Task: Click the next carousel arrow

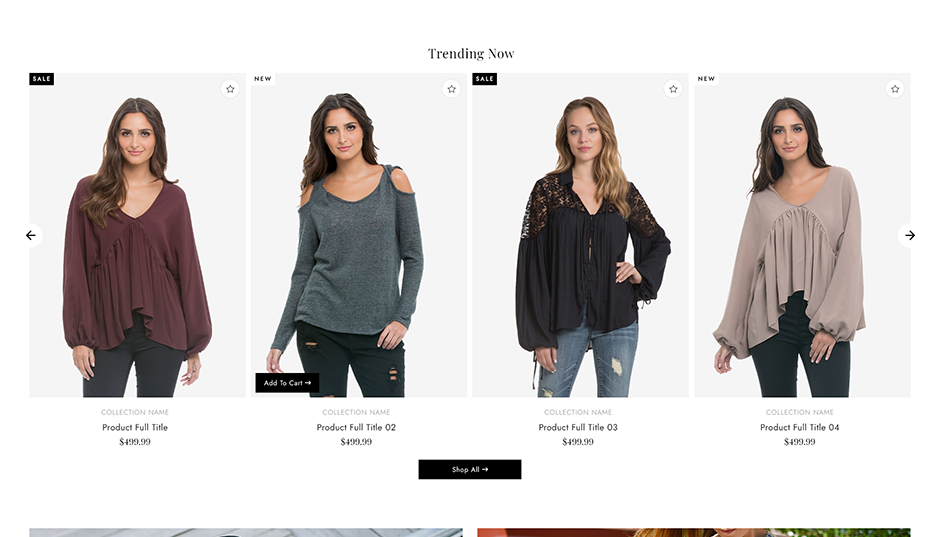Action: [909, 236]
